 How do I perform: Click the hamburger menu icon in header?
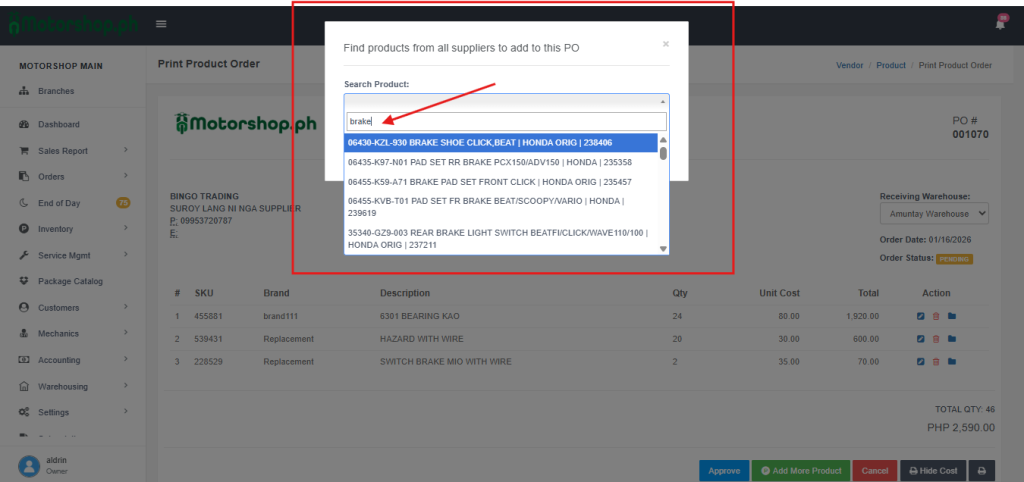tap(161, 24)
